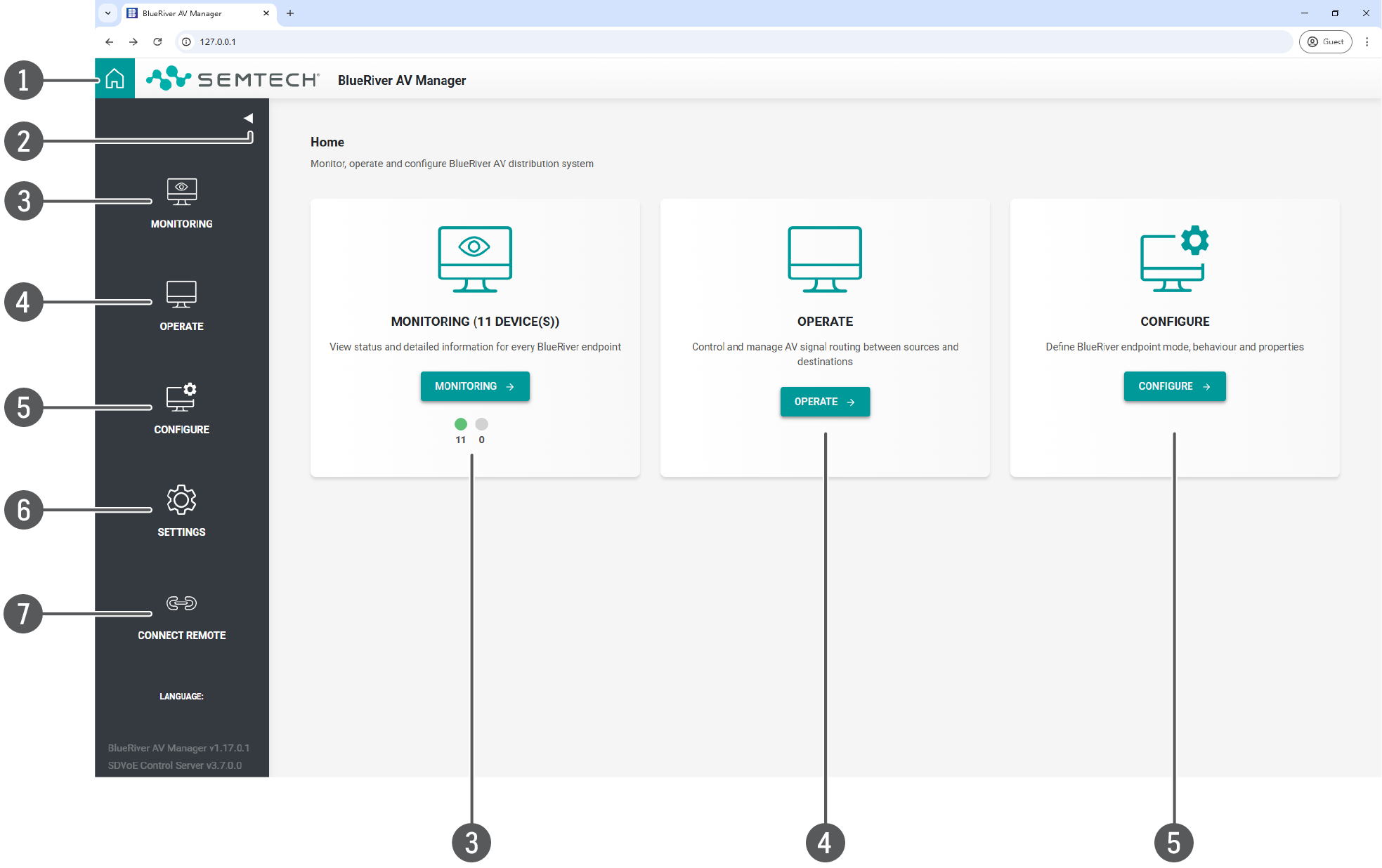Open Operate from the sidebar icon
This screenshot has height=868, width=1382.
point(181,294)
